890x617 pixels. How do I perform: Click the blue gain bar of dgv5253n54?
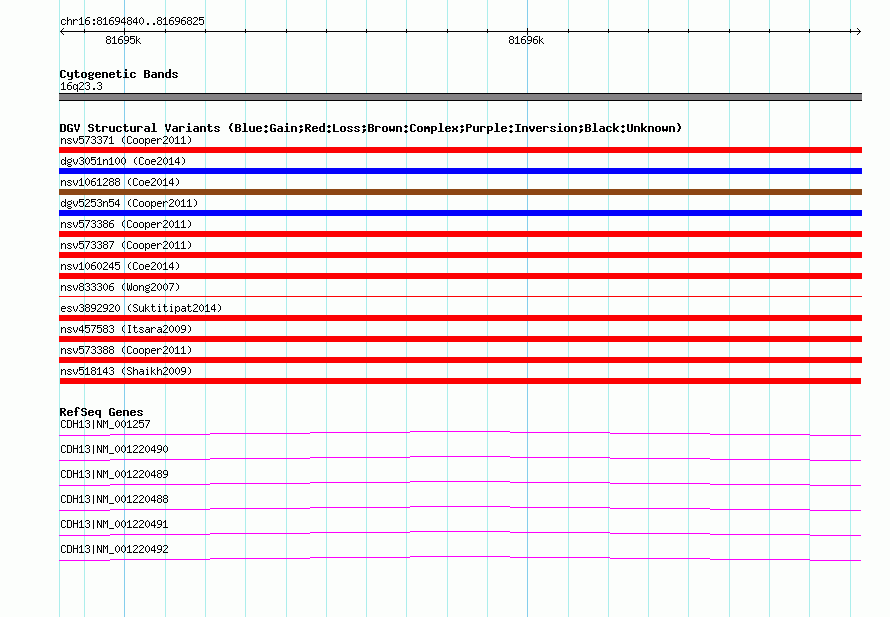pos(460,213)
